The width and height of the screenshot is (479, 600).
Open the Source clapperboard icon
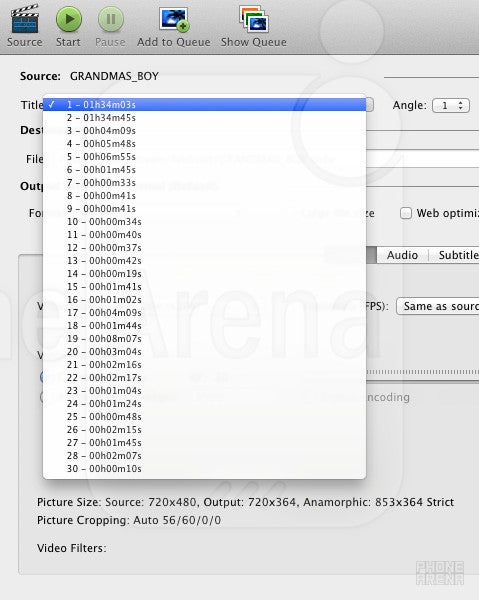25,18
